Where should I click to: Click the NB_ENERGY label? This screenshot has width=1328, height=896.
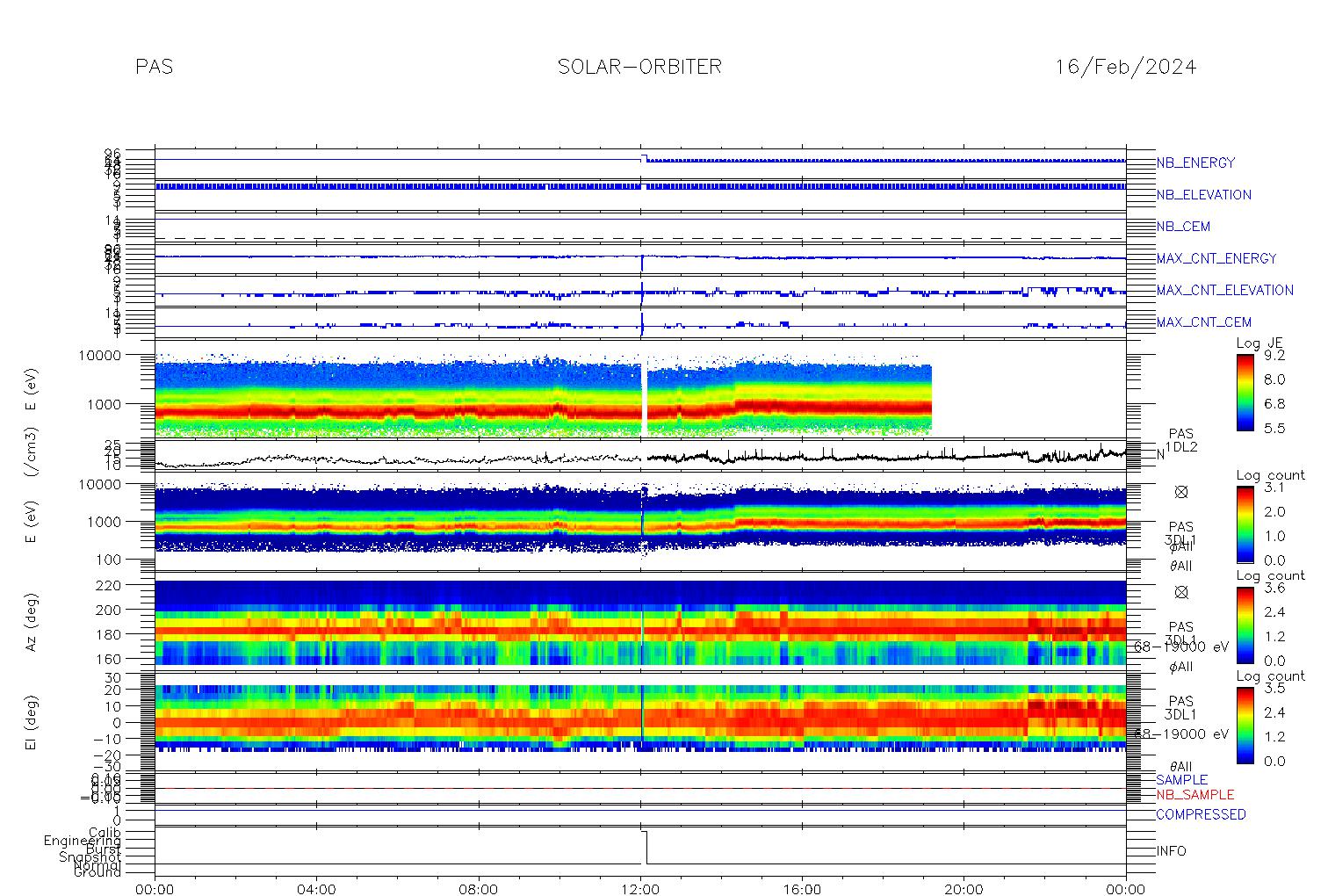tap(1195, 163)
